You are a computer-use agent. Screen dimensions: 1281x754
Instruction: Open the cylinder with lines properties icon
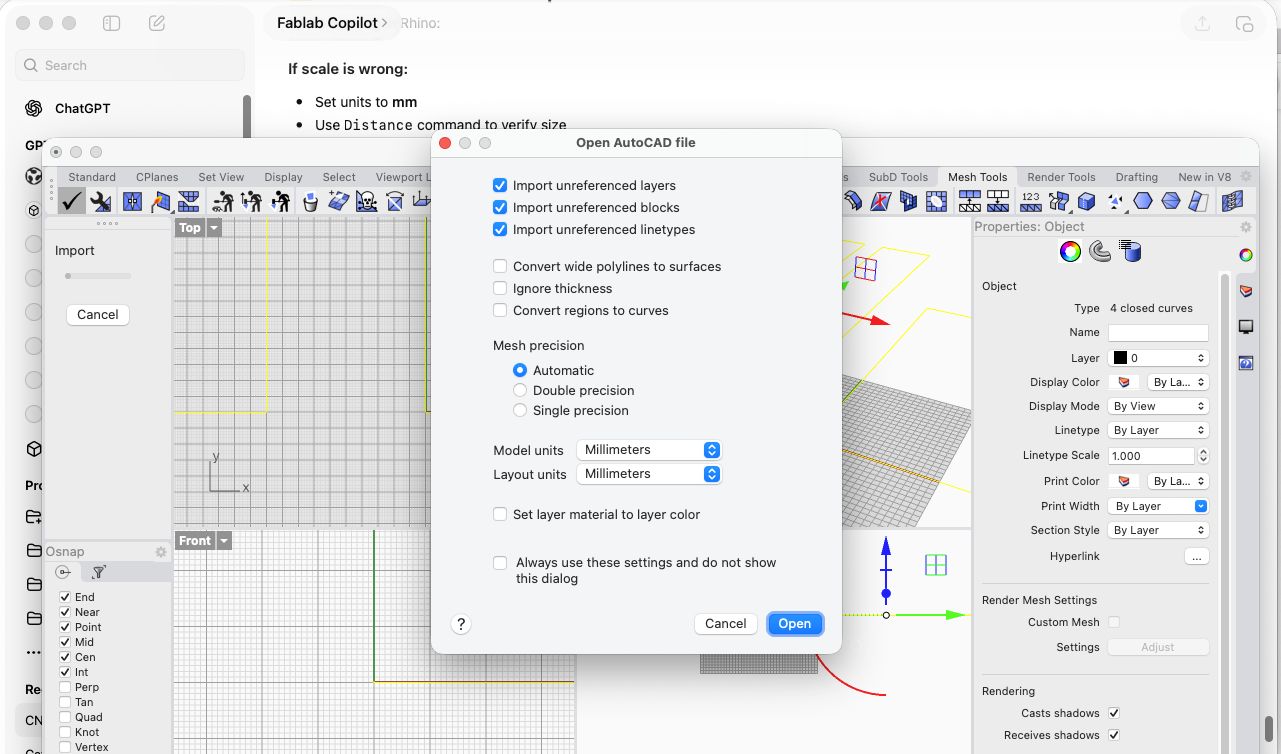pos(1131,251)
